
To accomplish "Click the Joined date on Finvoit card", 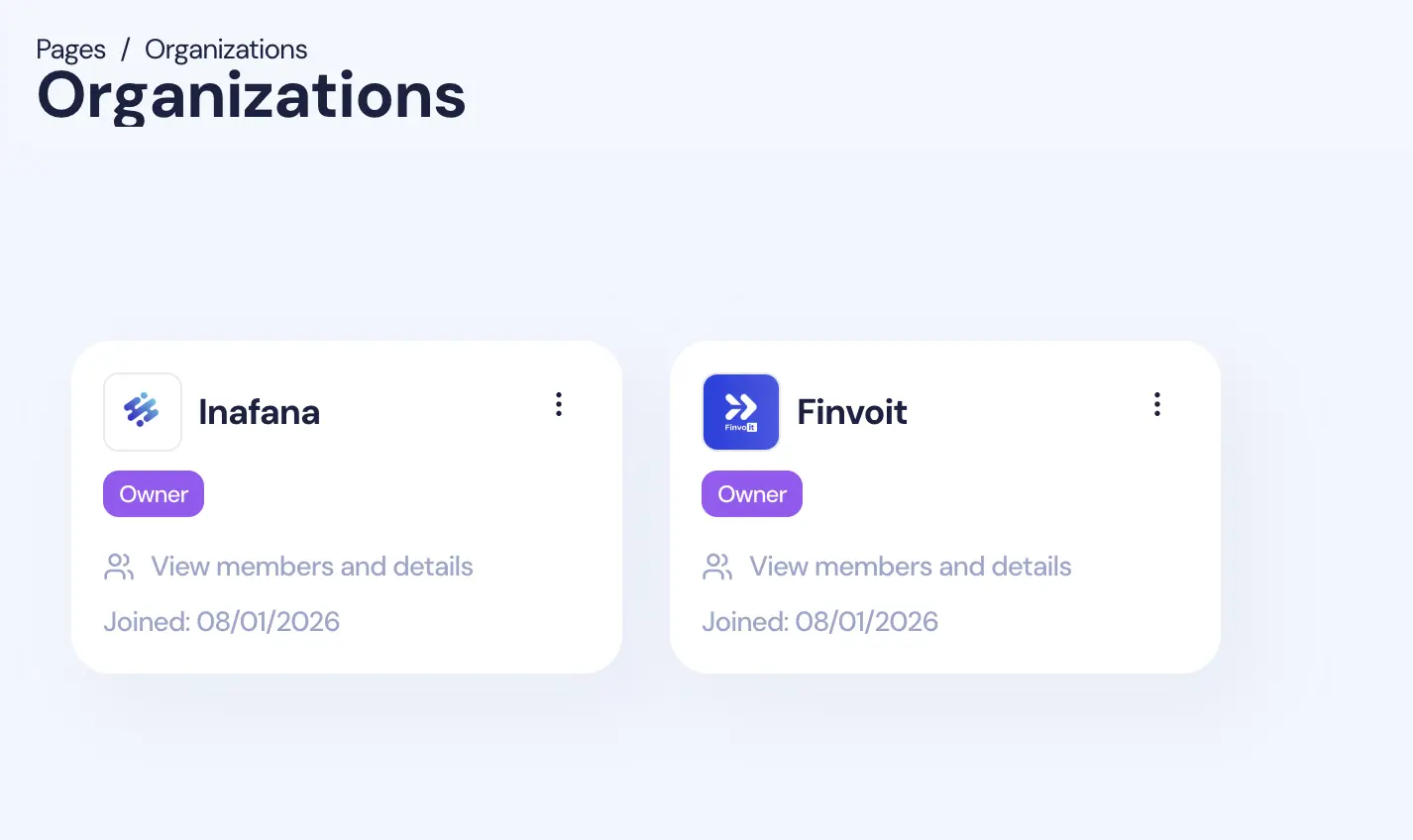I will (820, 622).
